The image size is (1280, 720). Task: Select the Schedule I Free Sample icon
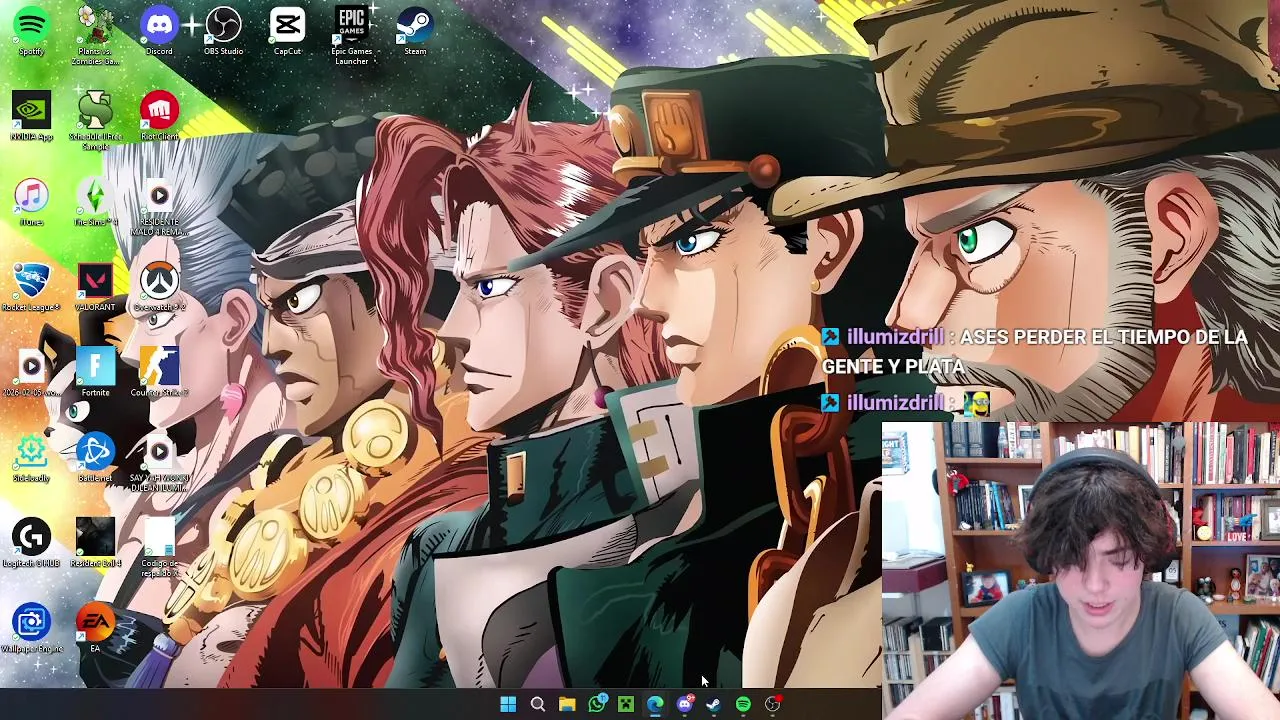click(95, 121)
